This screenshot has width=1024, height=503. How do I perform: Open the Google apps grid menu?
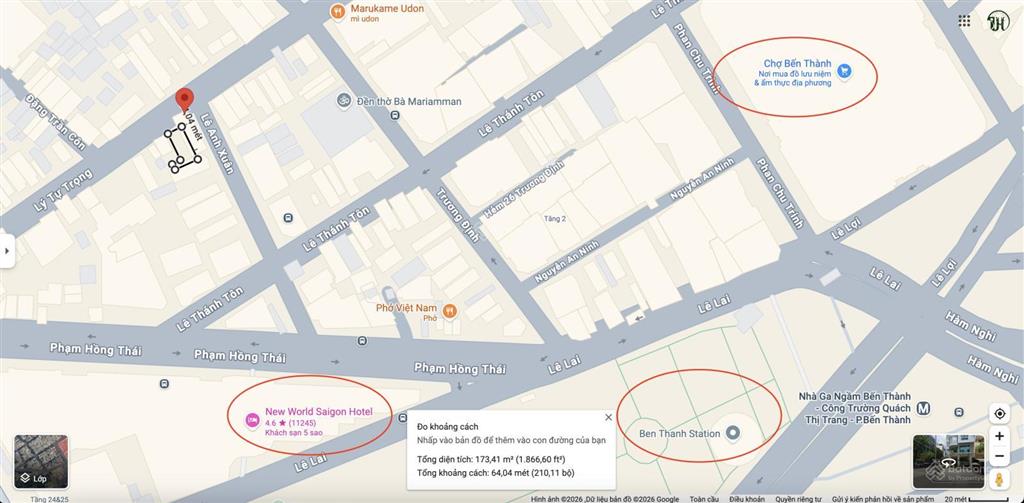(964, 21)
